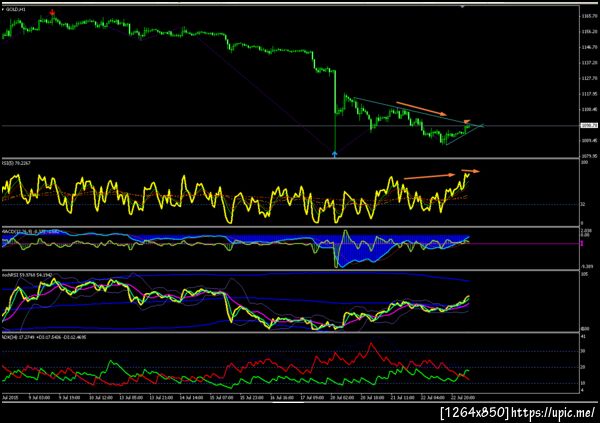600x423 pixels.
Task: Click the MACD indicator label
Action: coord(31,232)
